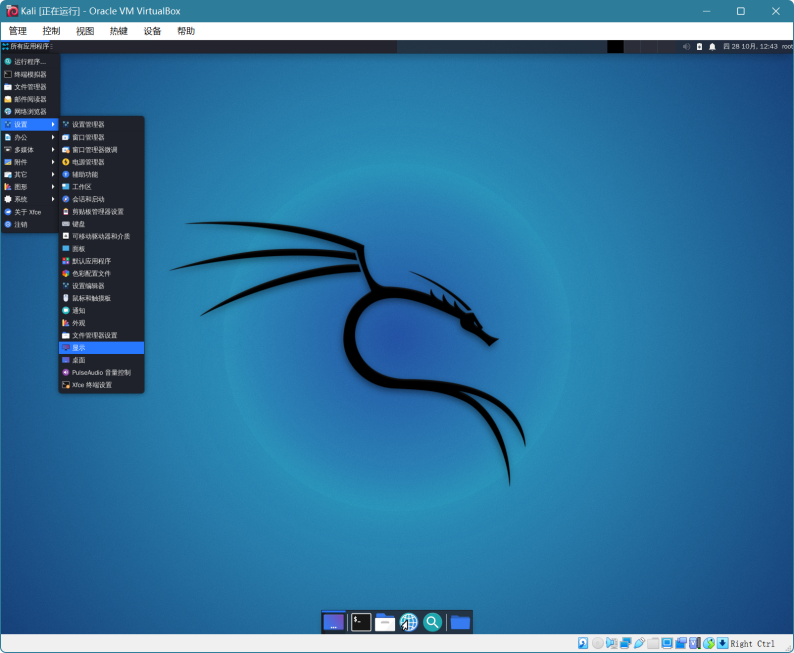
Task: Open 窗口管理器 settings
Action: tap(102, 137)
